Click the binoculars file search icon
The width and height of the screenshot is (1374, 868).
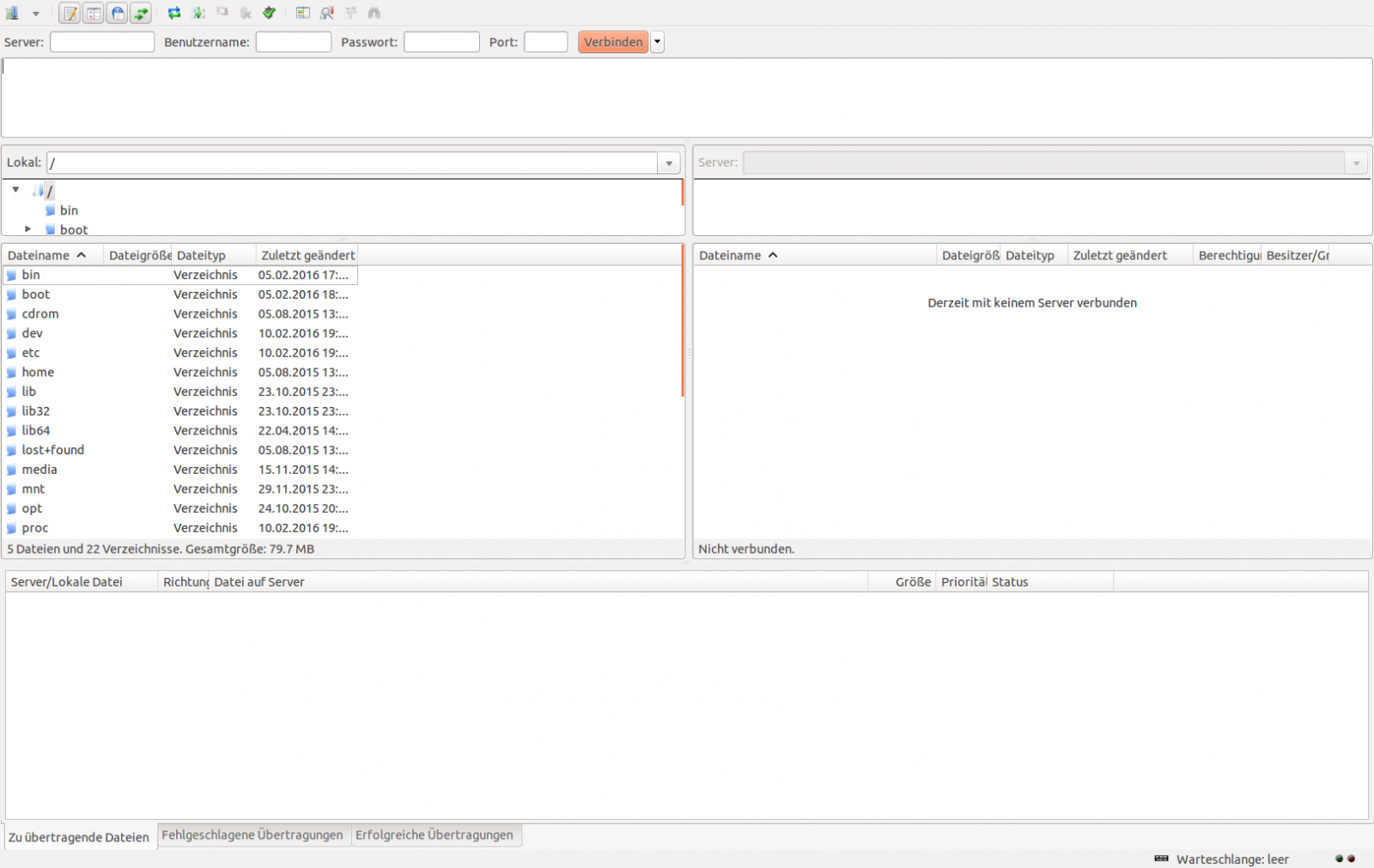(374, 13)
